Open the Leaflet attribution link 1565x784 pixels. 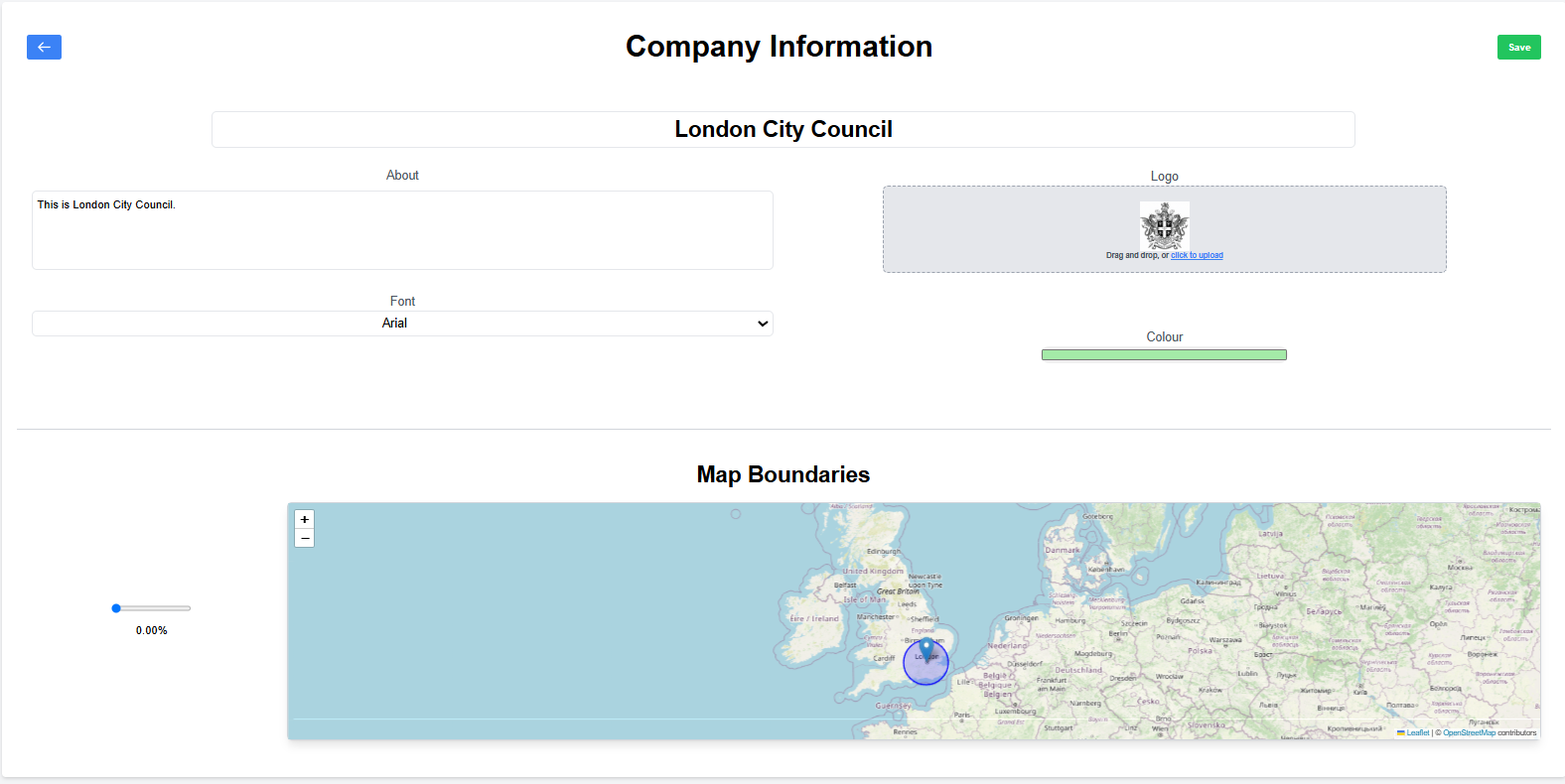click(1413, 732)
